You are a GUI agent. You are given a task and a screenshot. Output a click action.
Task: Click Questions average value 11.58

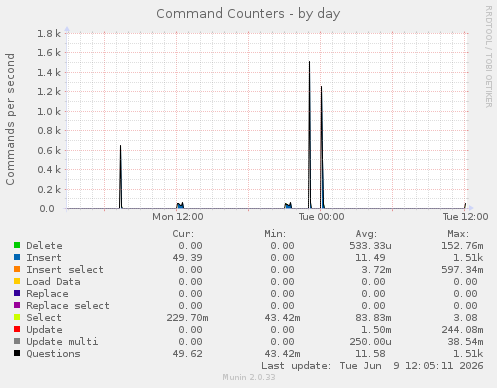(x=370, y=354)
